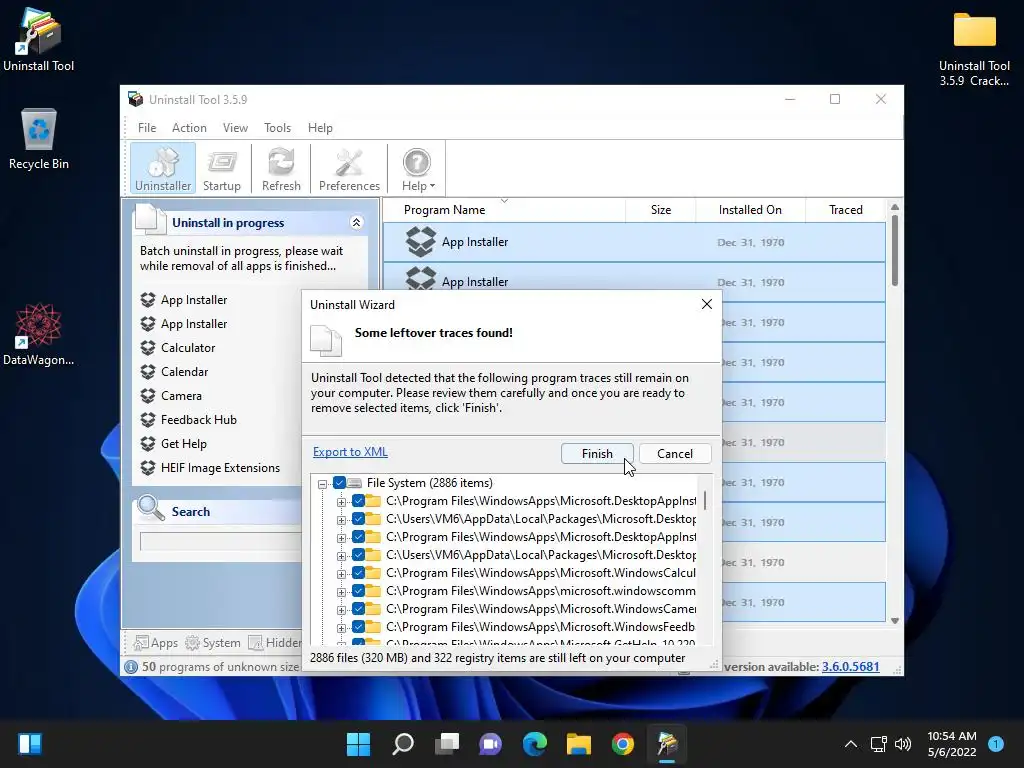This screenshot has height=768, width=1024.
Task: Show hidden system tray icons
Action: click(851, 744)
